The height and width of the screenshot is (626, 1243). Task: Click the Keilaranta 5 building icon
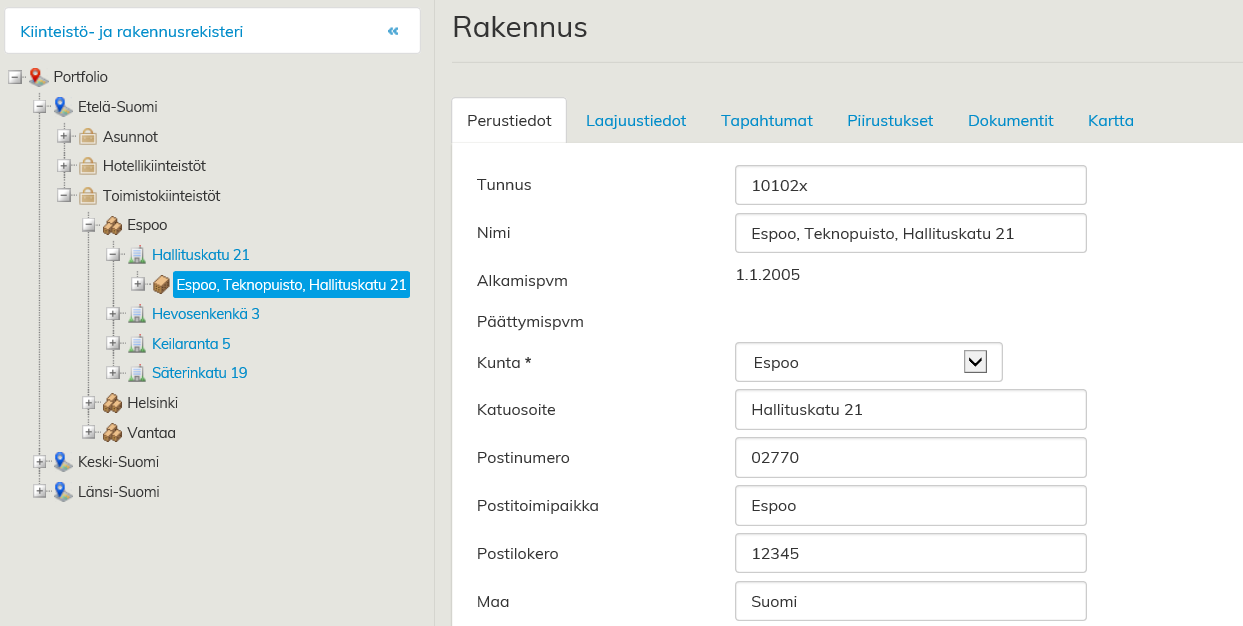tap(137, 344)
